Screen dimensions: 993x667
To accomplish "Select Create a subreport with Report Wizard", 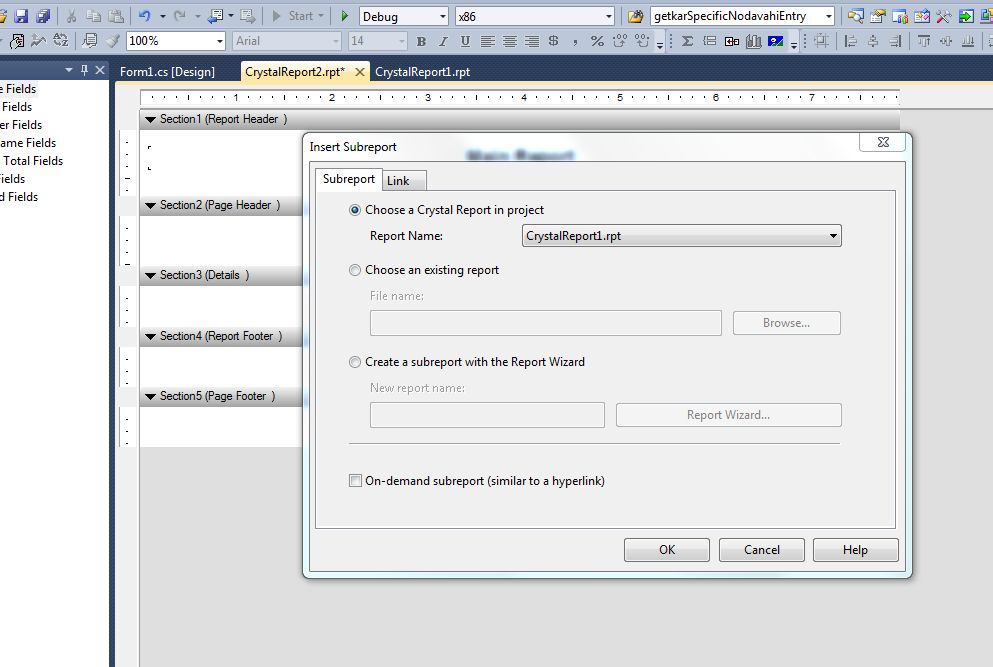I will click(355, 362).
